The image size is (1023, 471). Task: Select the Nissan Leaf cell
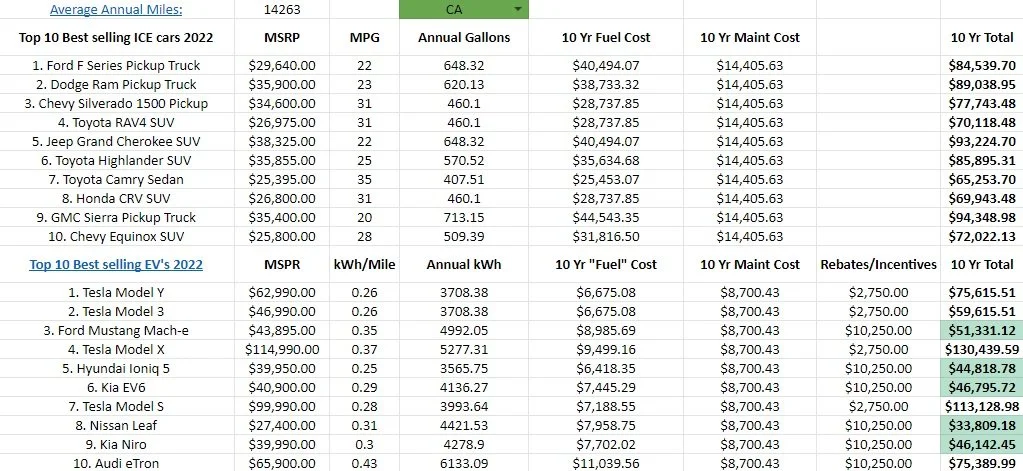[116, 425]
